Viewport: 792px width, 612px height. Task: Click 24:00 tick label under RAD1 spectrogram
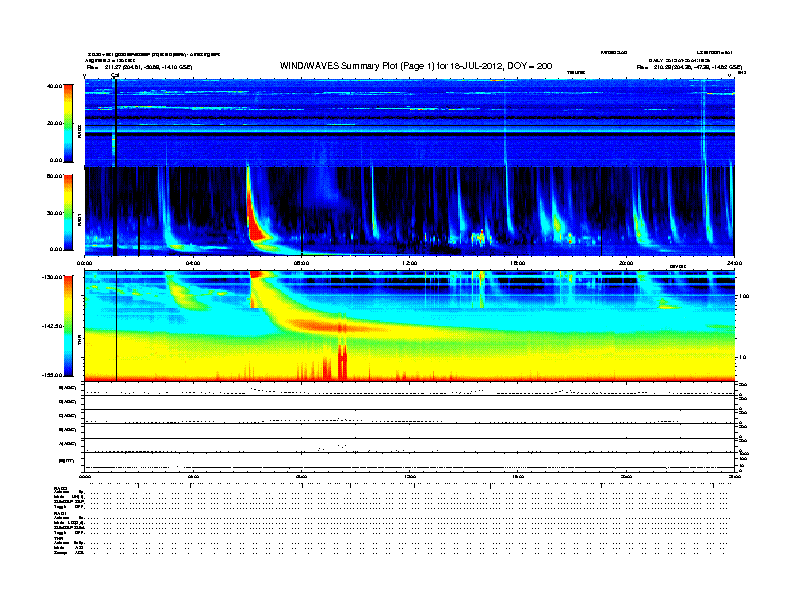[734, 263]
